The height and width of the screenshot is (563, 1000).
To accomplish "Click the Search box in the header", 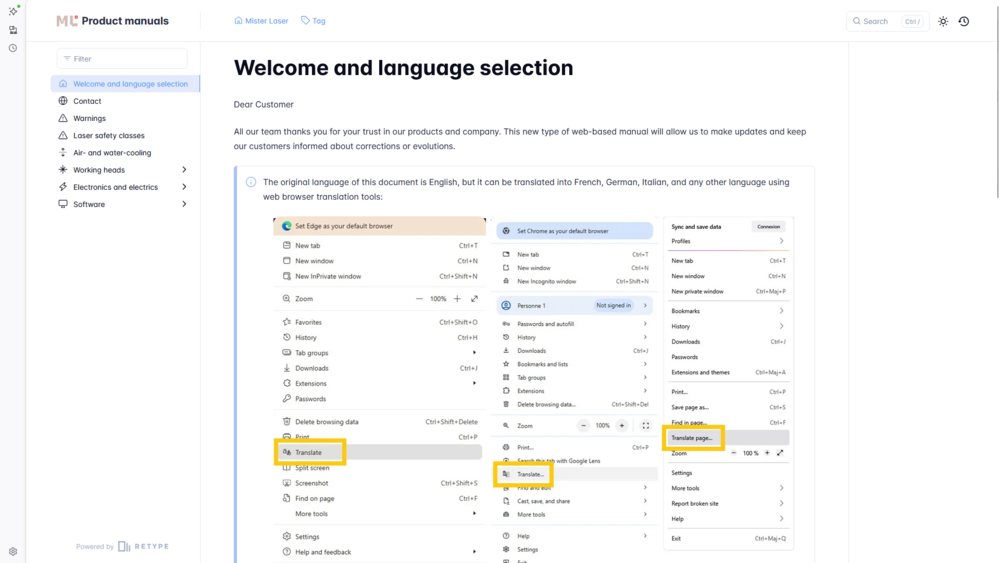I will 887,21.
